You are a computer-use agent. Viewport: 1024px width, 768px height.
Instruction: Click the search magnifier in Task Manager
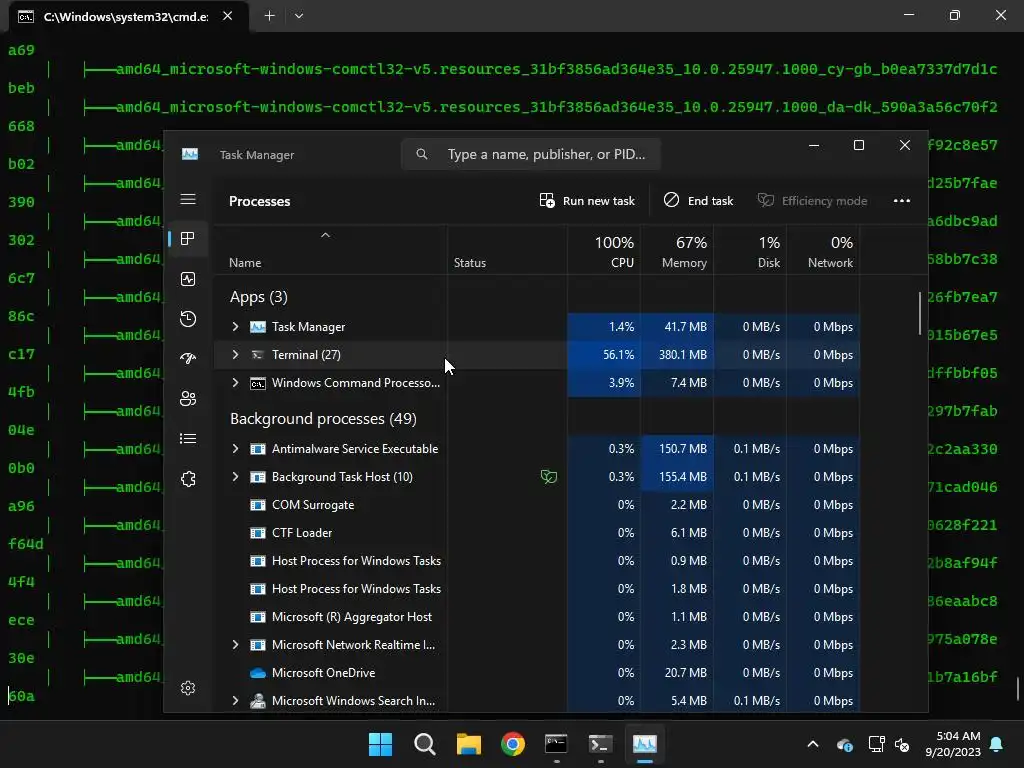(x=422, y=154)
